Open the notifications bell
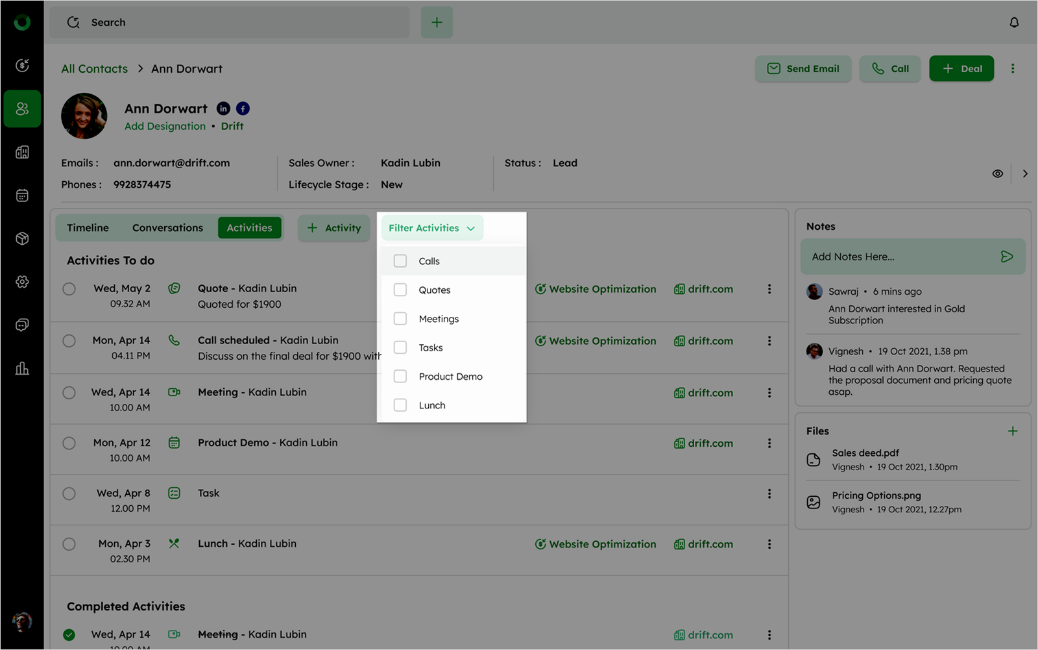Viewport: 1038px width, 650px height. (x=1014, y=23)
